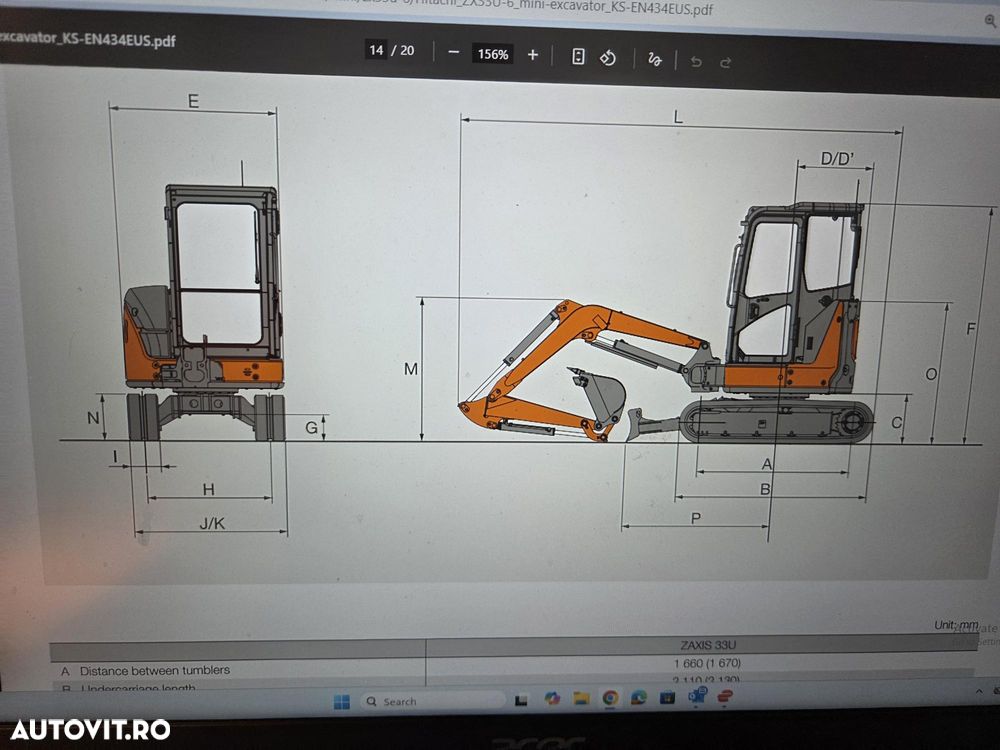Open Outlook from the taskbar
The width and height of the screenshot is (1000, 750).
(x=696, y=695)
